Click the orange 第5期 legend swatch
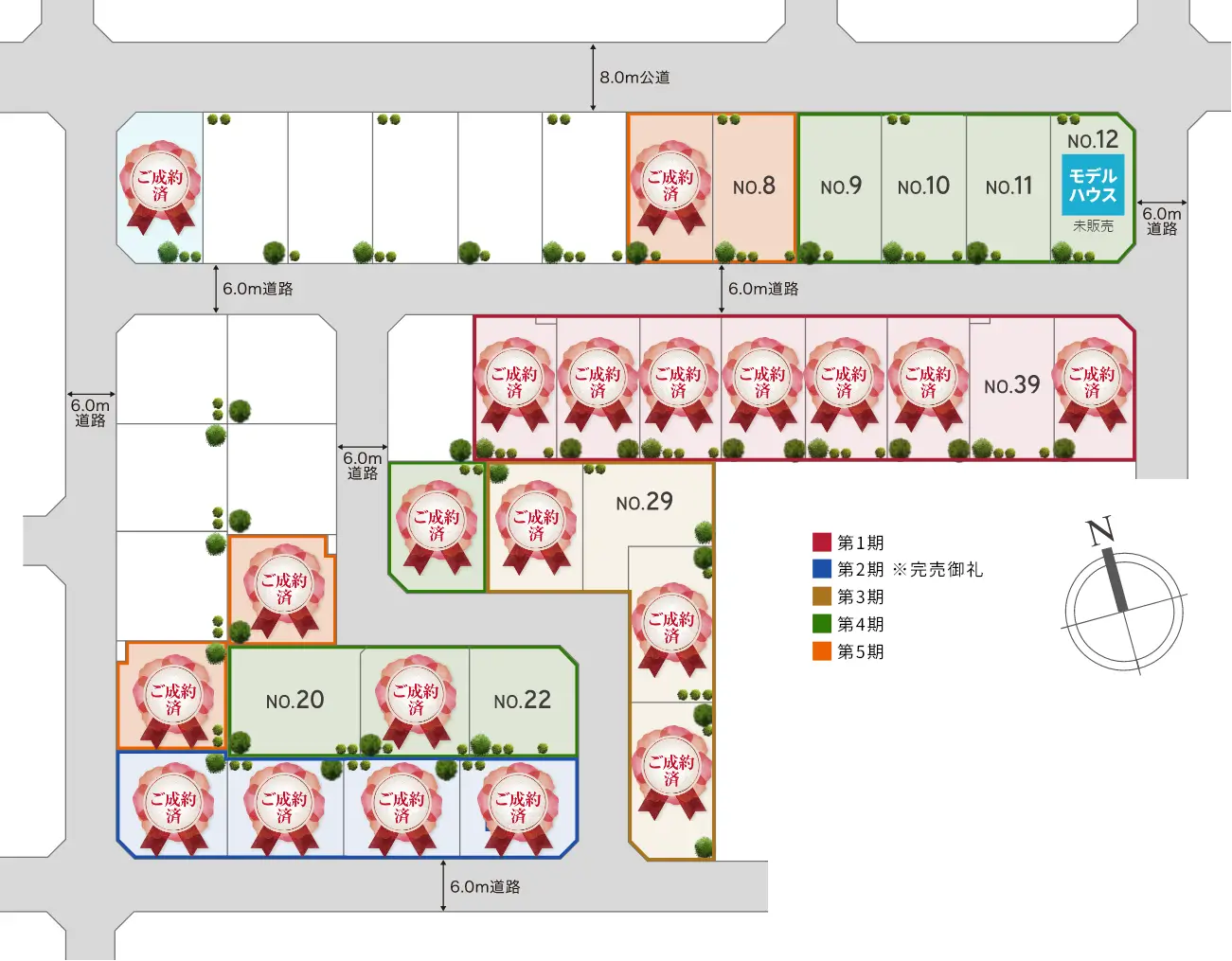This screenshot has height=961, width=1232. point(822,651)
